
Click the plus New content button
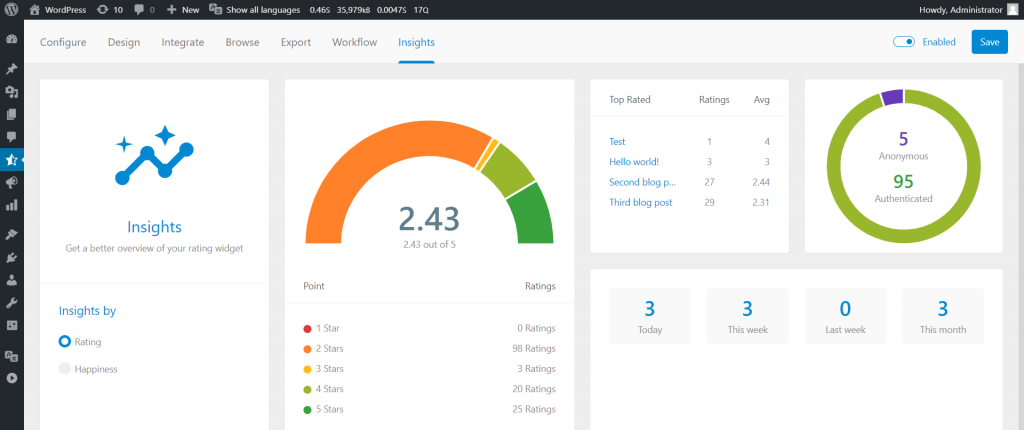(183, 10)
